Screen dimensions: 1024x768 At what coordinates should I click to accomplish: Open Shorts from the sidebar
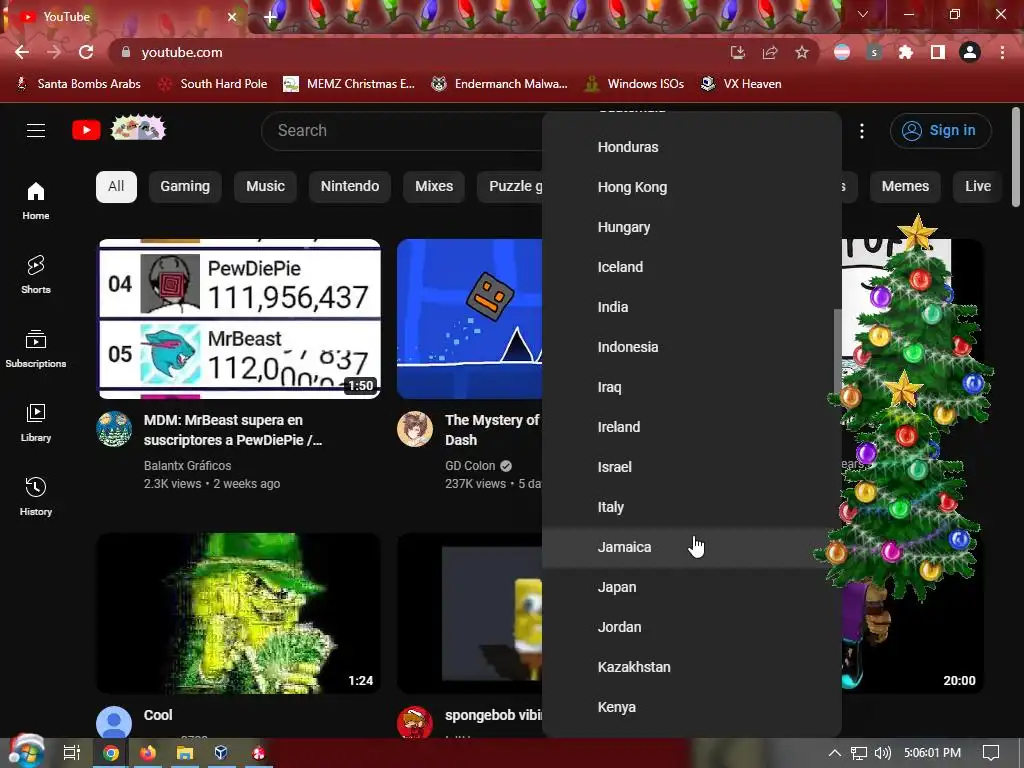[x=36, y=274]
